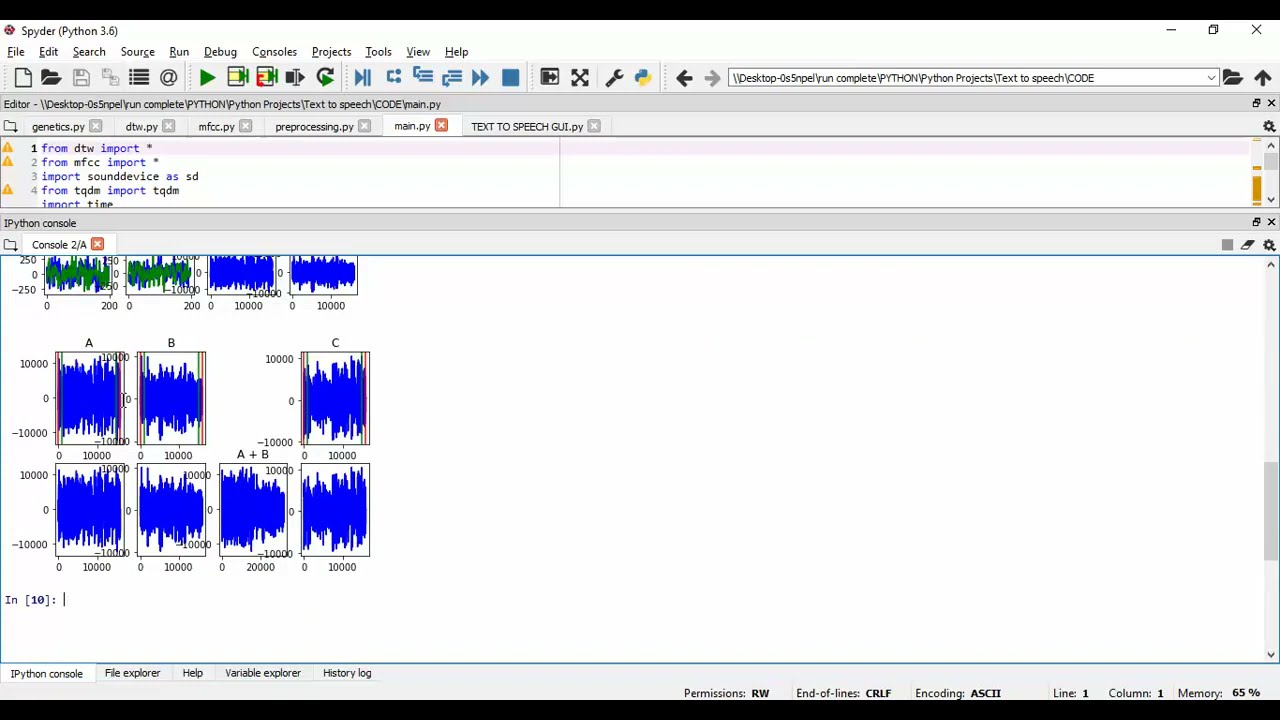
Task: Open editor options gear icon
Action: pos(1269,126)
